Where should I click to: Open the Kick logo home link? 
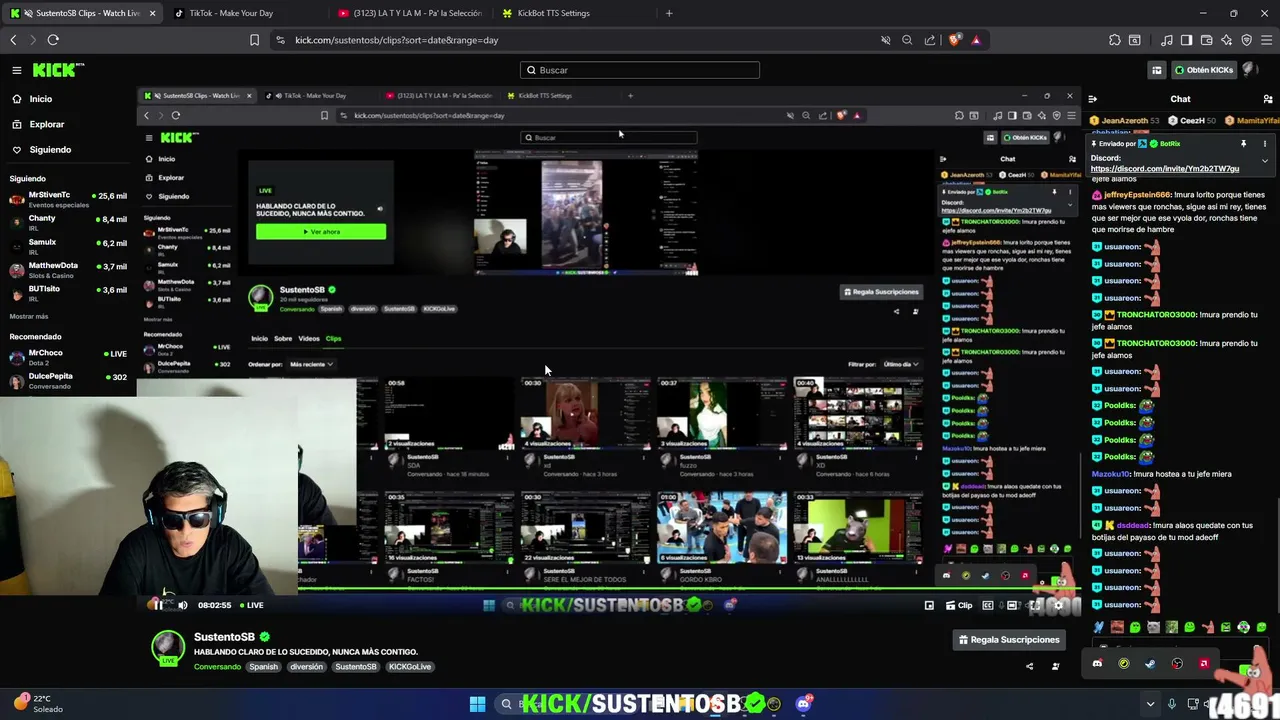click(58, 70)
